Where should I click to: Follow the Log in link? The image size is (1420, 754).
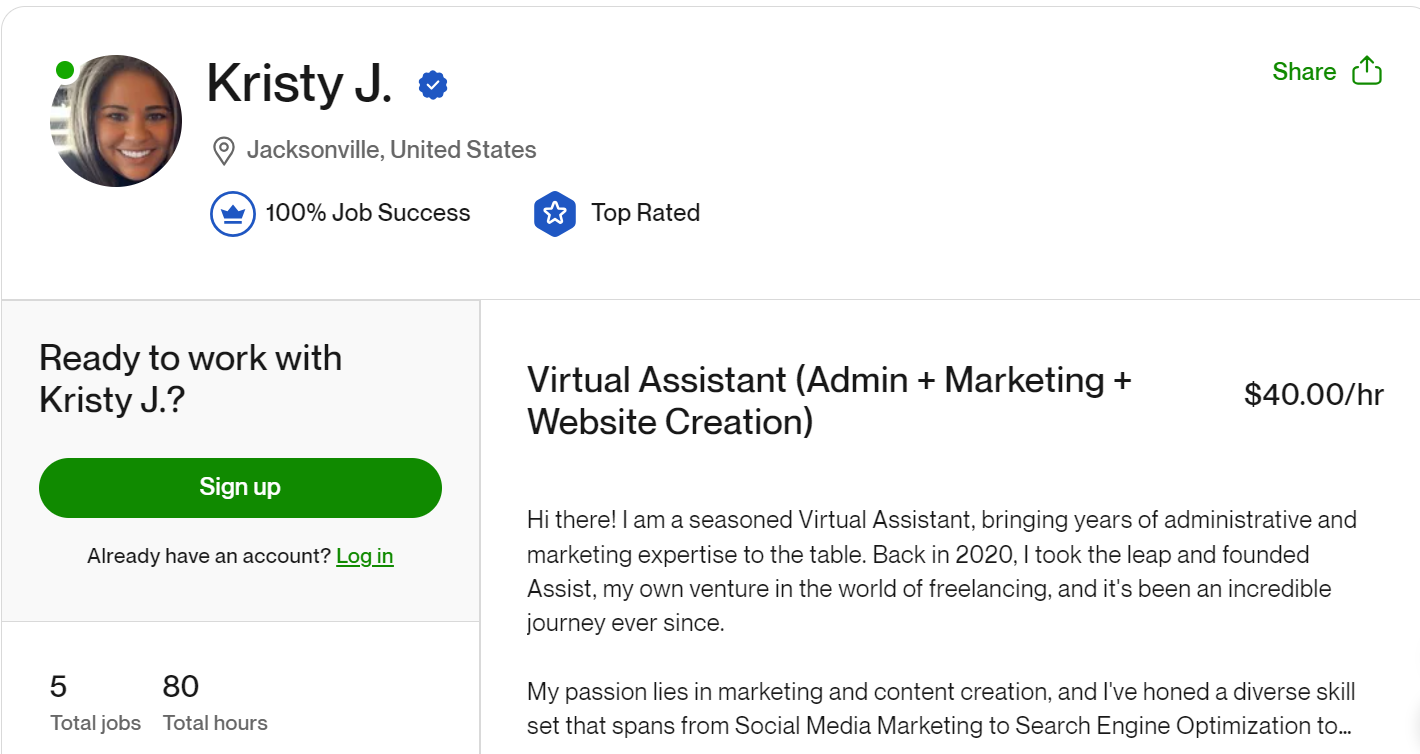(x=364, y=556)
